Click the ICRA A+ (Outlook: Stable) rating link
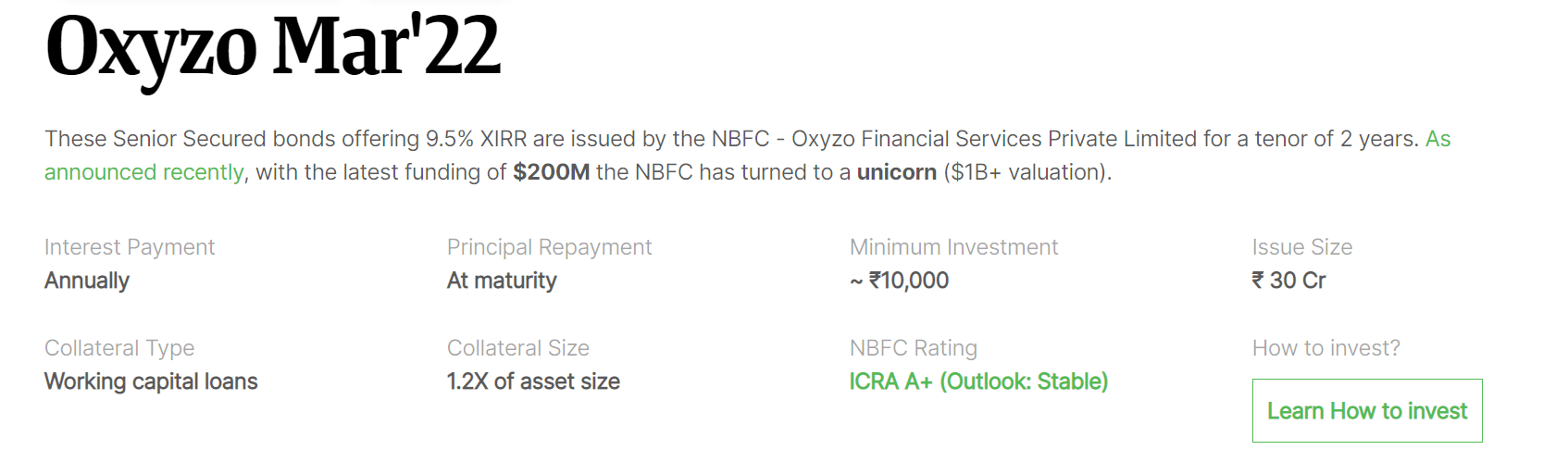The height and width of the screenshot is (475, 1568). [x=978, y=381]
